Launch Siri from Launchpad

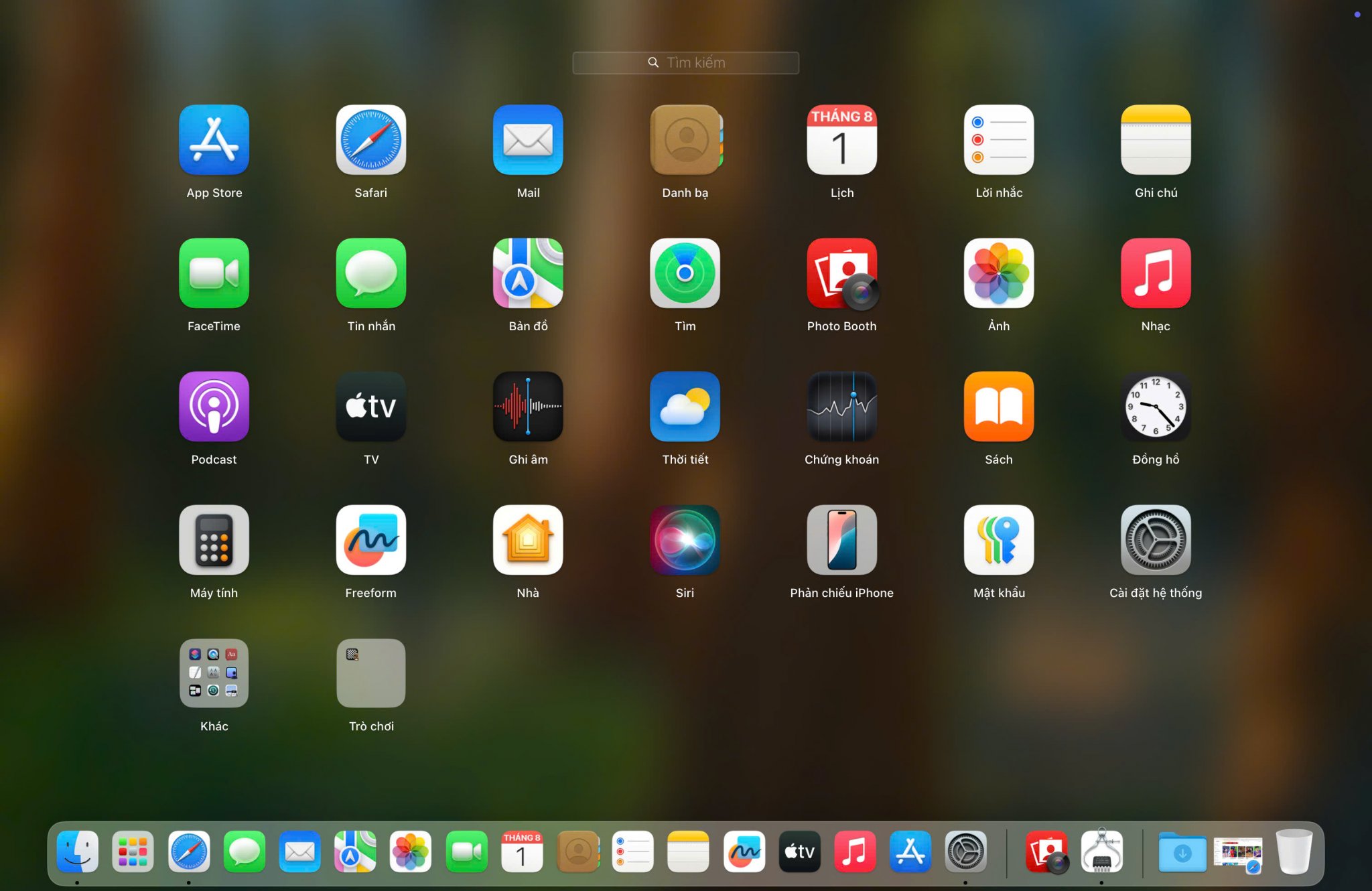(x=685, y=540)
